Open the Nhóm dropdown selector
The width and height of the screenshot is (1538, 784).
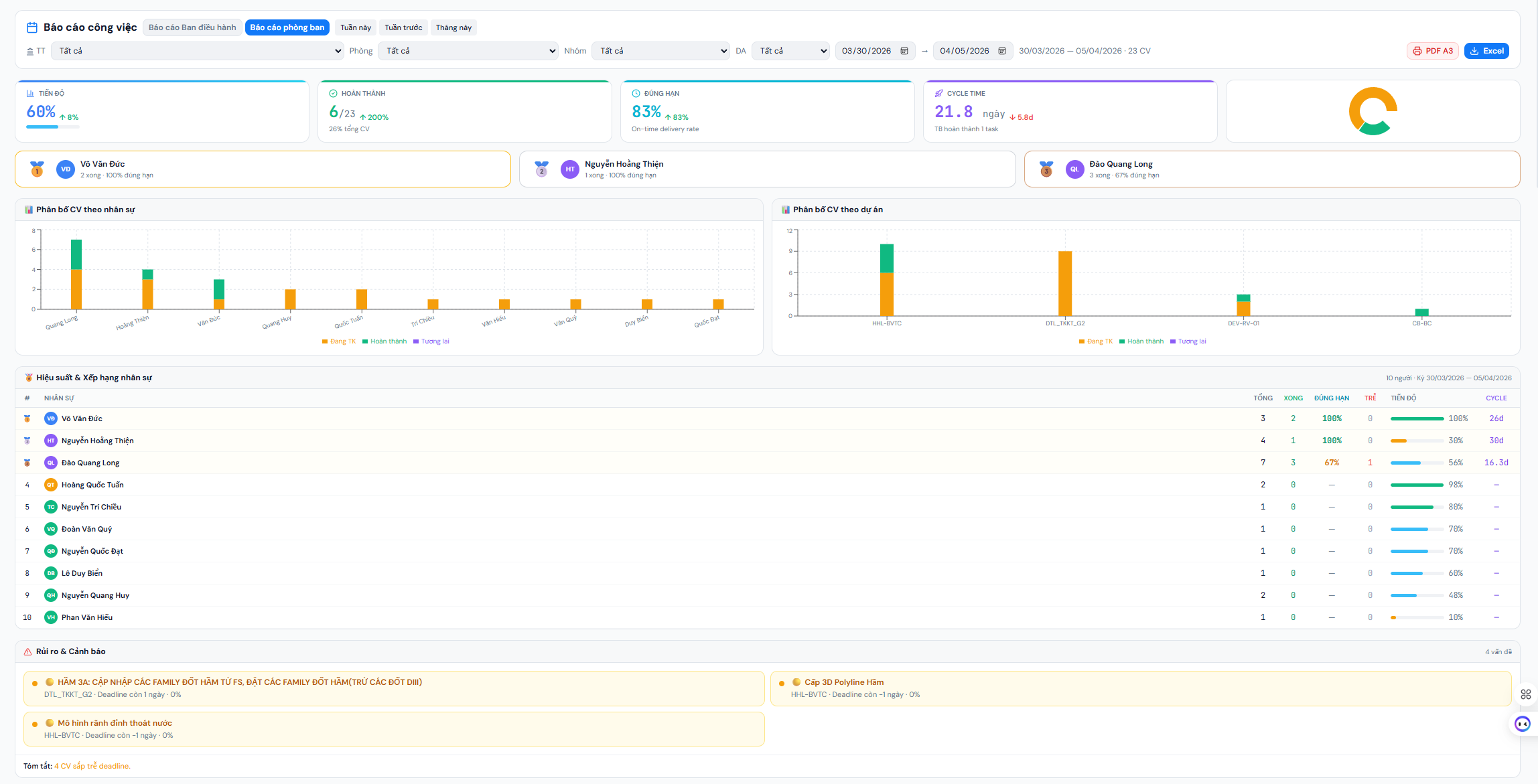tap(660, 51)
